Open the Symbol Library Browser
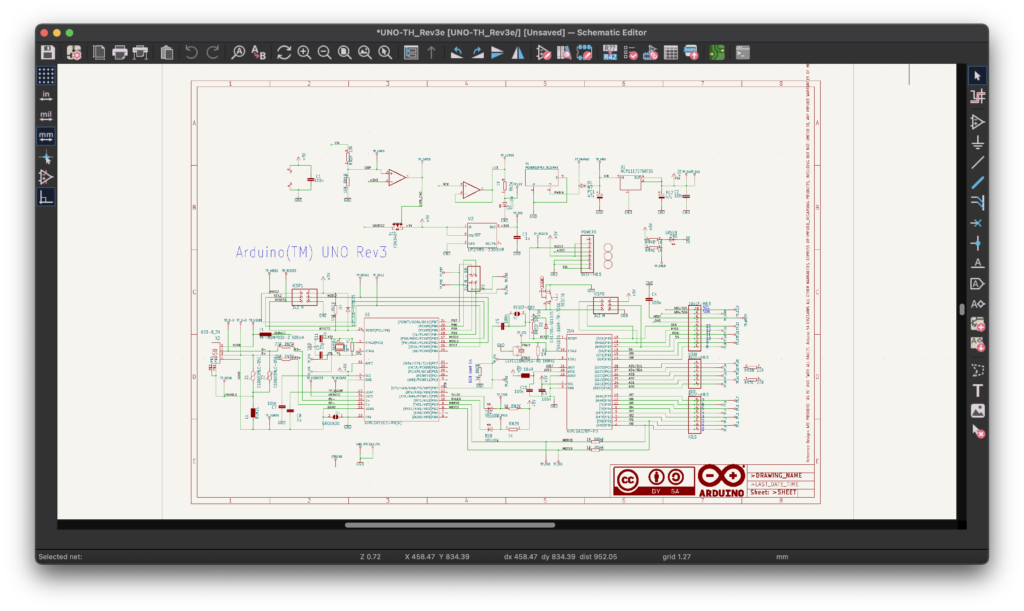The image size is (1024, 611). pos(564,53)
